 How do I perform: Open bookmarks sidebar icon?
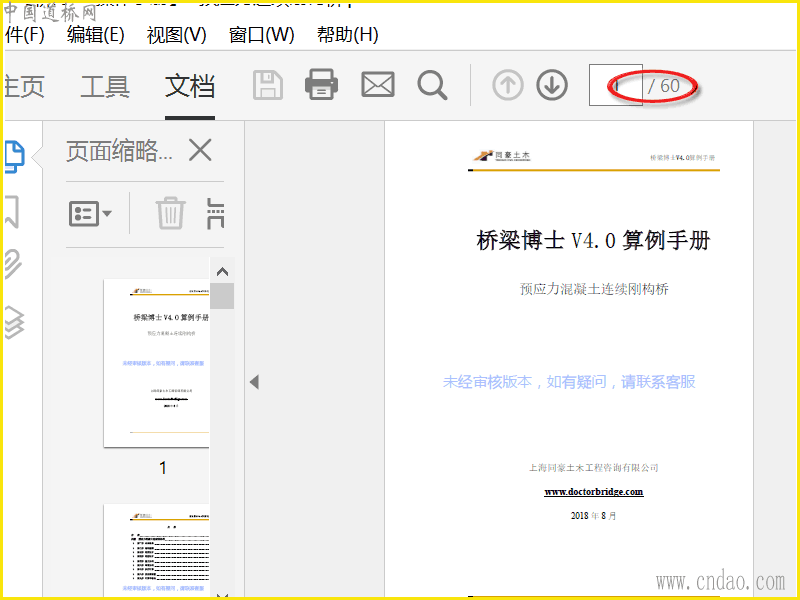click(12, 211)
